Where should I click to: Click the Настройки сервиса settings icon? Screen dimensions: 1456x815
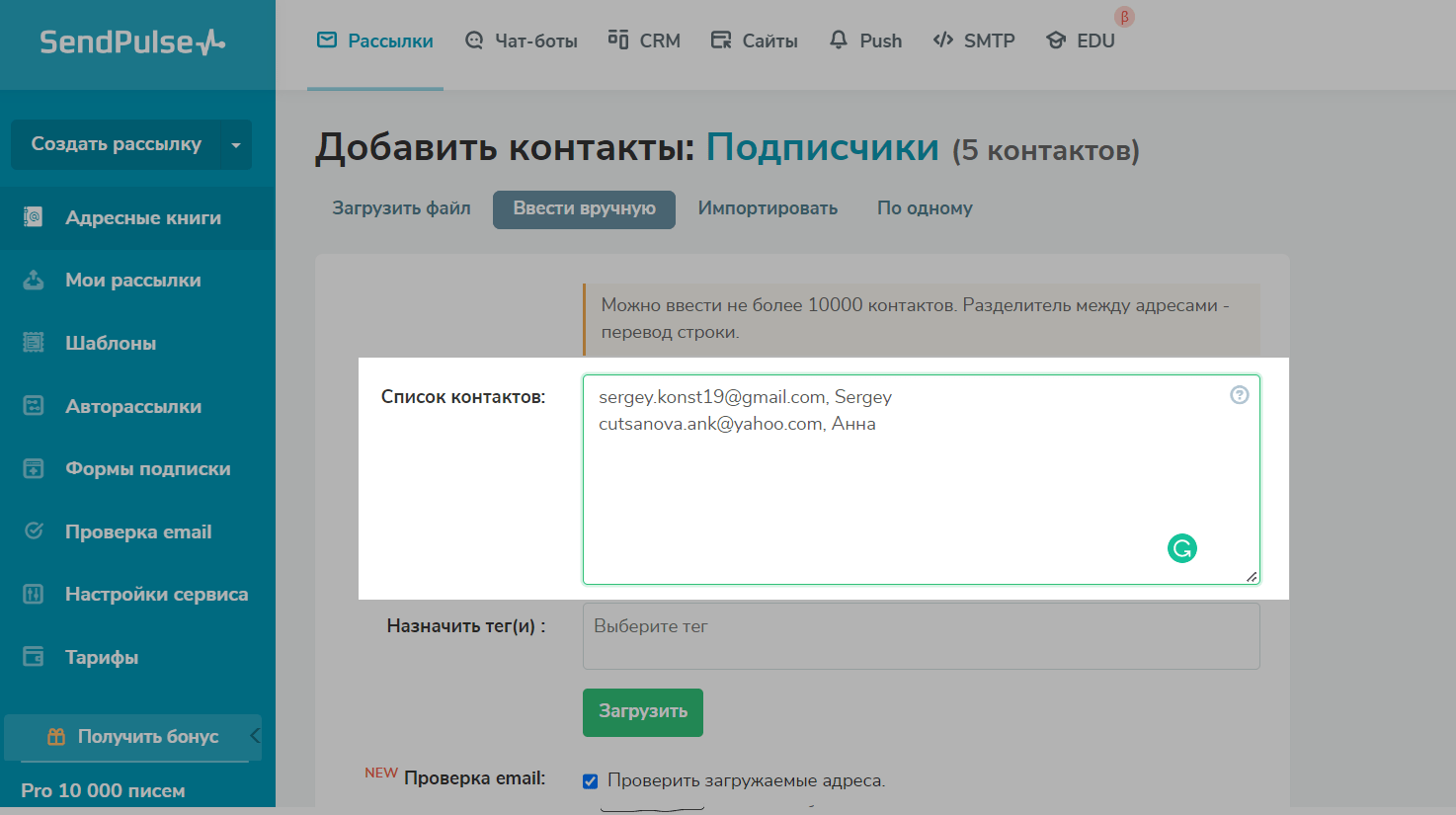point(34,594)
